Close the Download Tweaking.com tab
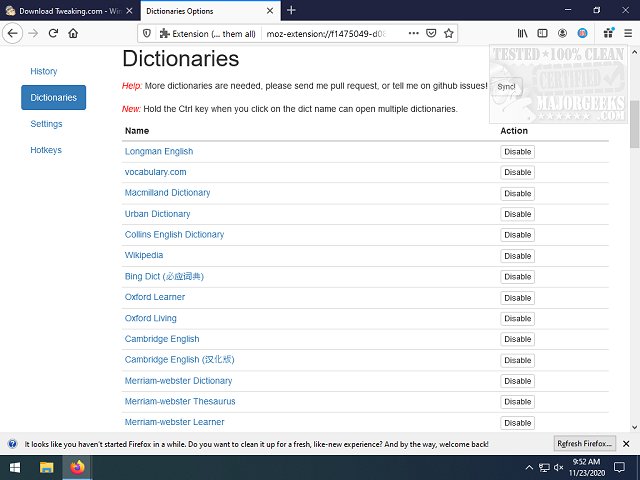This screenshot has width=640, height=480. [129, 11]
